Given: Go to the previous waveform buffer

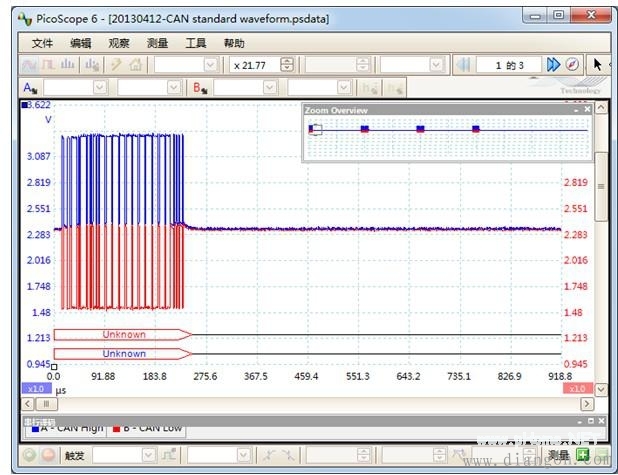Looking at the screenshot, I should point(464,65).
